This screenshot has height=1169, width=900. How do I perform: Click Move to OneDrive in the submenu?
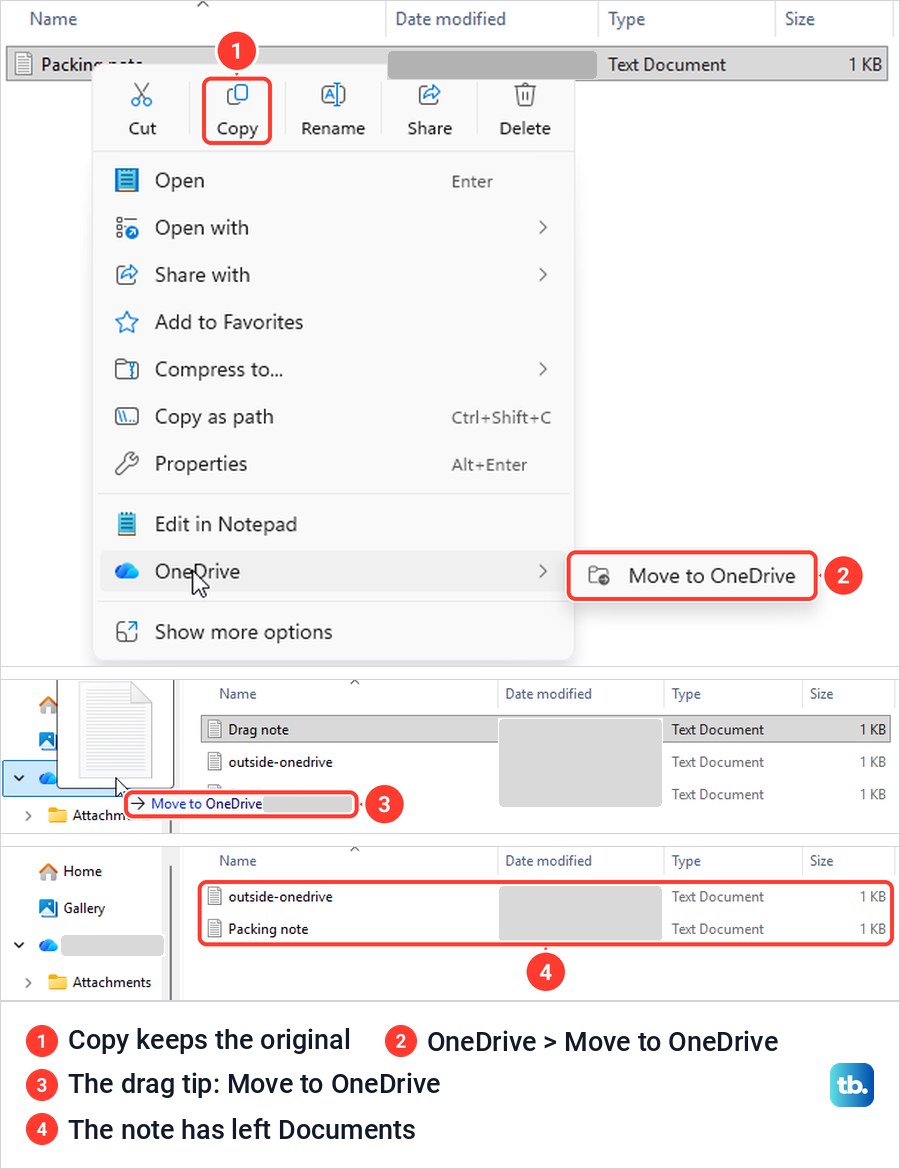693,576
